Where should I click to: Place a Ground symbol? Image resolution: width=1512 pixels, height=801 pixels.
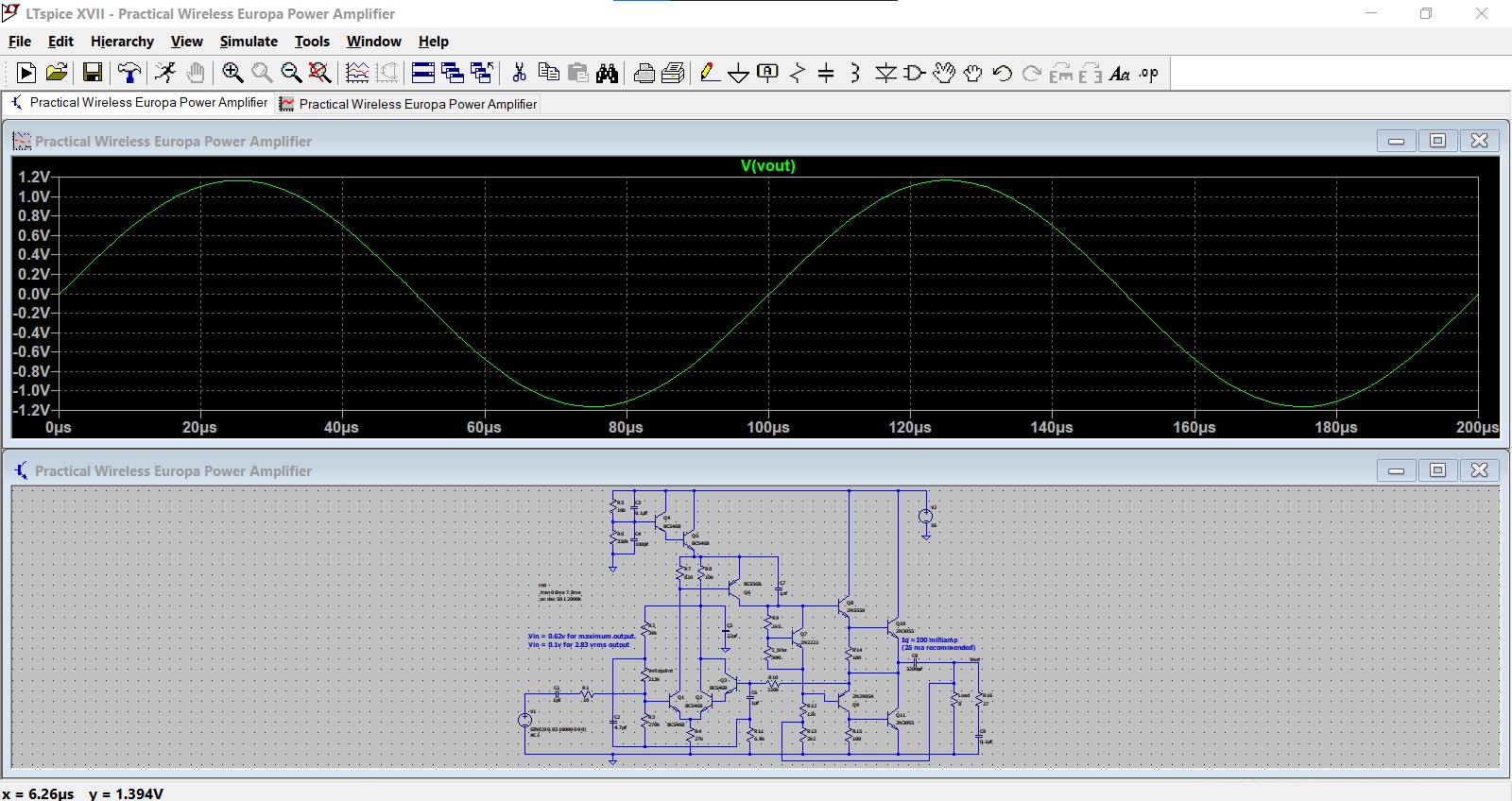tap(739, 73)
